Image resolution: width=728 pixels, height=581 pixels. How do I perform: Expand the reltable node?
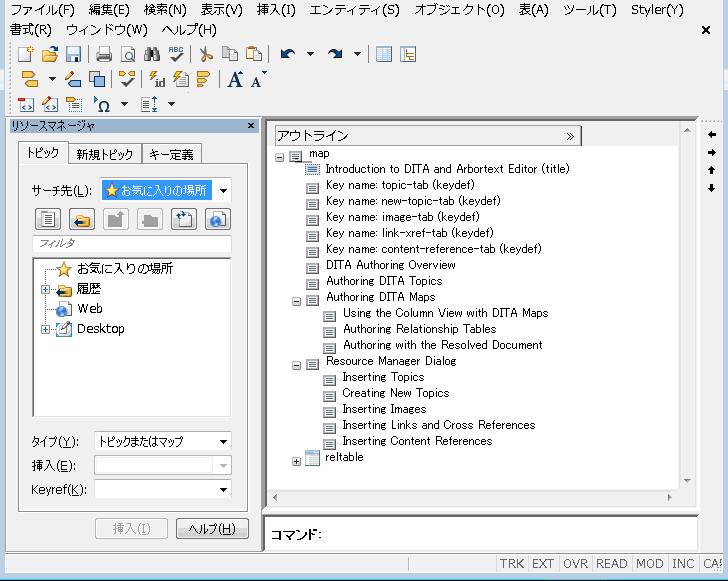pos(296,461)
